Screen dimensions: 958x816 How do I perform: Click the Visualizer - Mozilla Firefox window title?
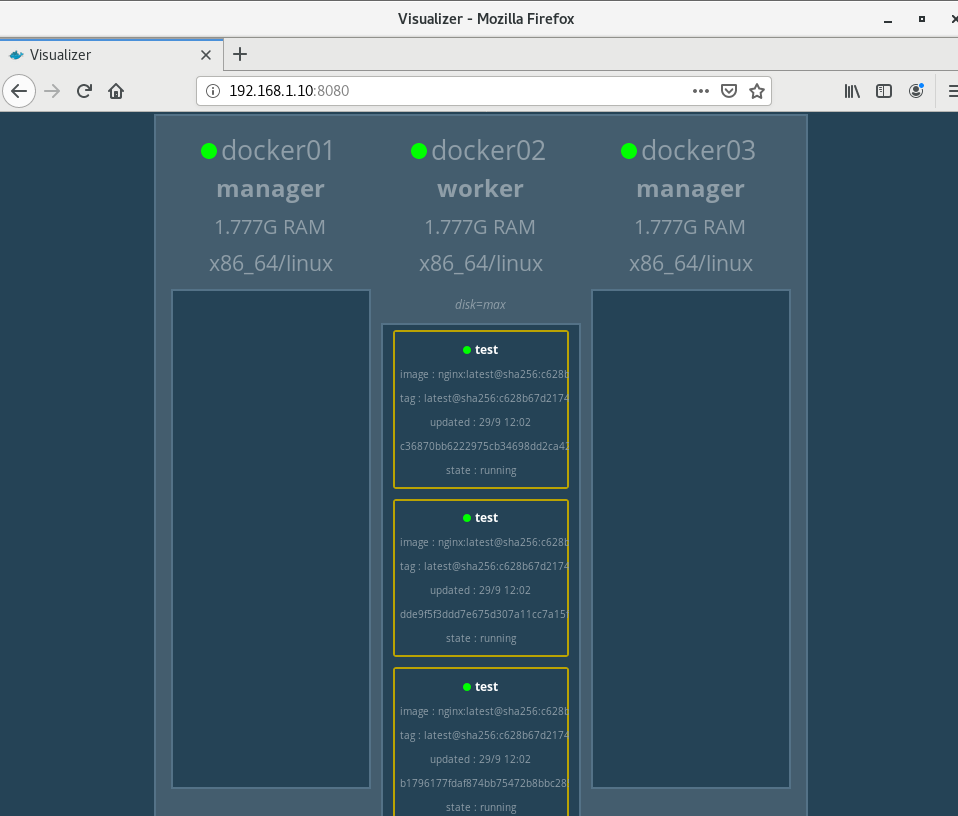pyautogui.click(x=486, y=19)
